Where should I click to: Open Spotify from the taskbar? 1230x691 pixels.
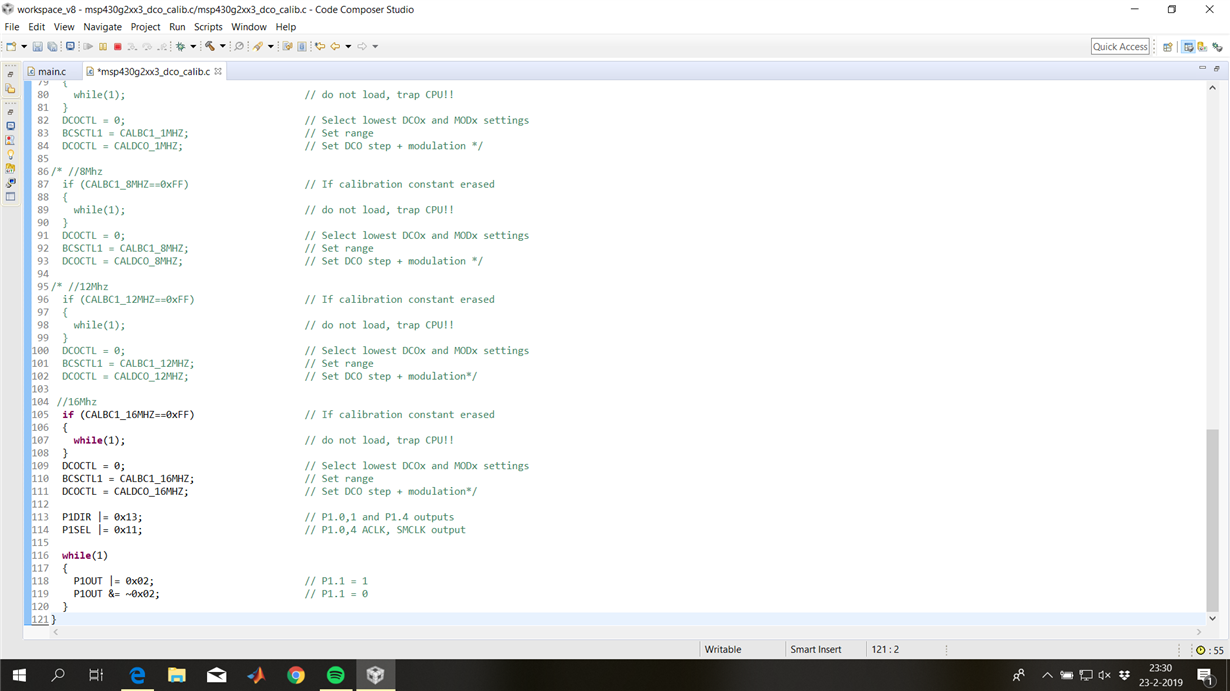click(336, 675)
